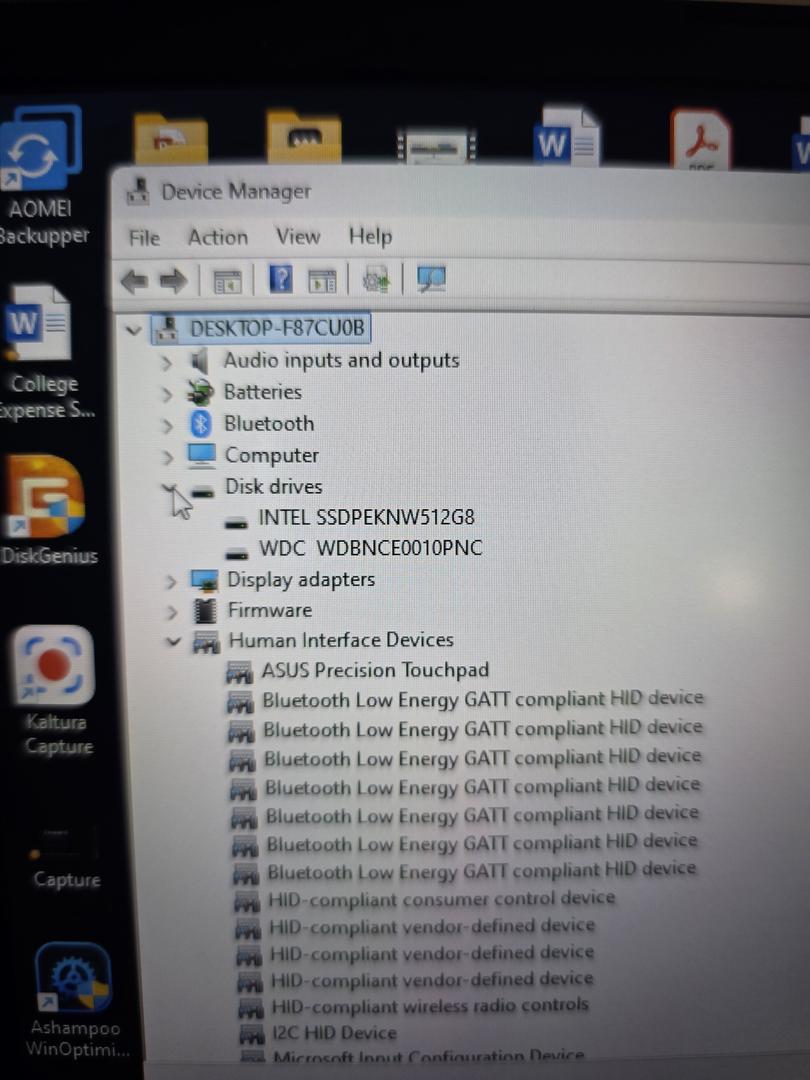Click the I2C HID Device icon
Image resolution: width=810 pixels, height=1080 pixels.
click(x=251, y=1034)
